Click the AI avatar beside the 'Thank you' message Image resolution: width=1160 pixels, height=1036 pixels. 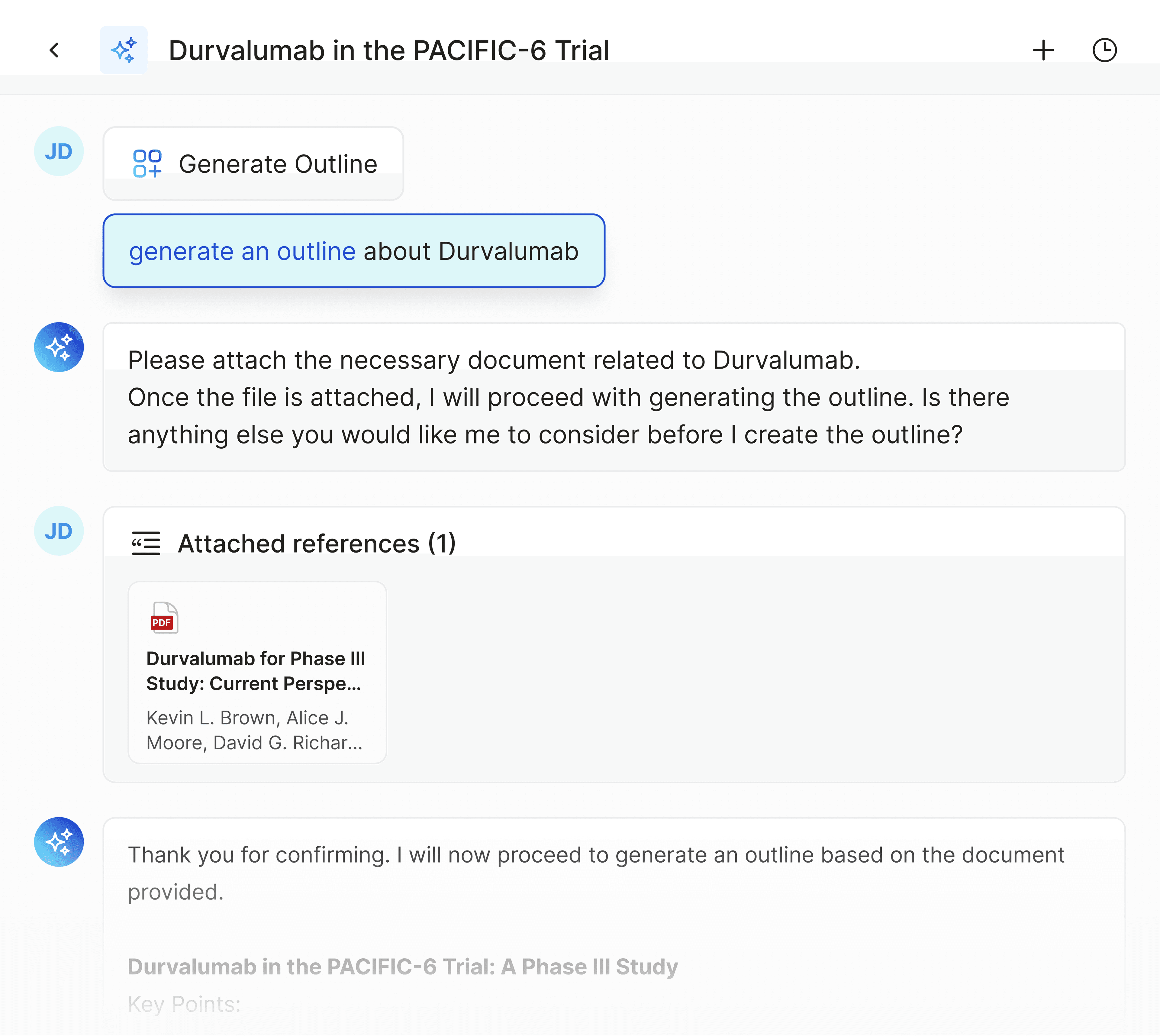click(59, 842)
